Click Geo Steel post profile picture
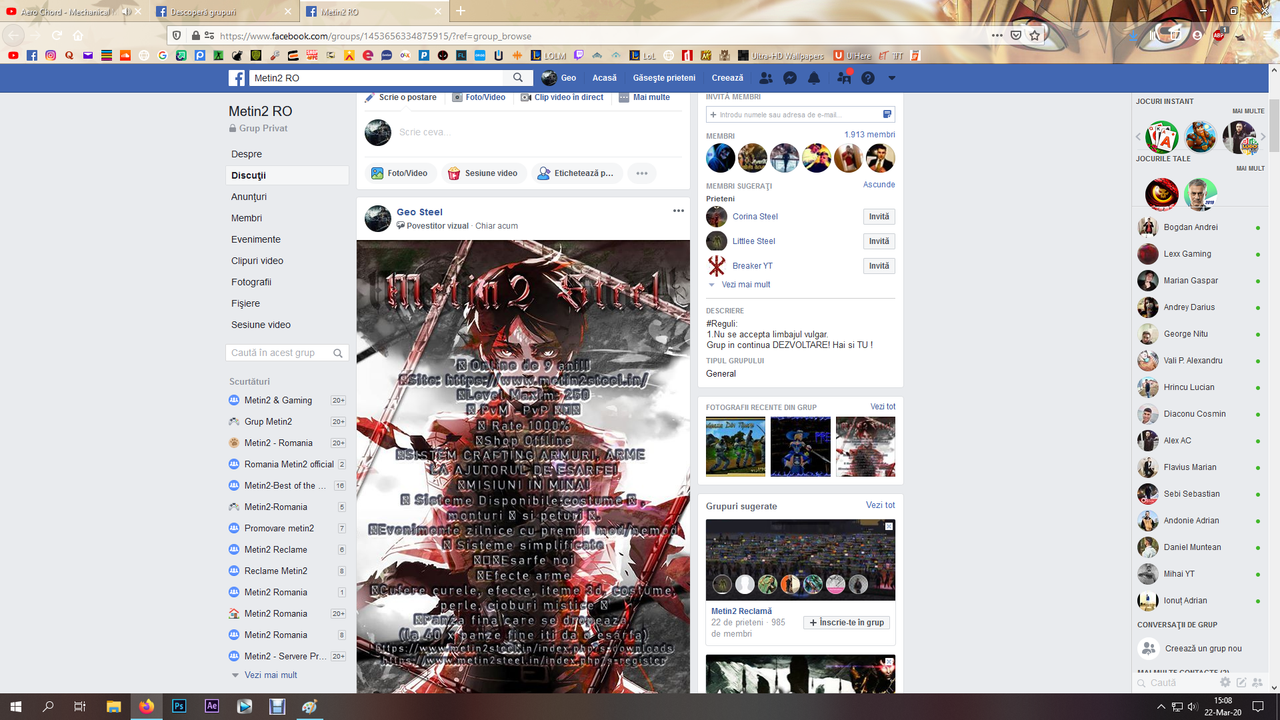This screenshot has height=720, width=1280. pyautogui.click(x=378, y=218)
